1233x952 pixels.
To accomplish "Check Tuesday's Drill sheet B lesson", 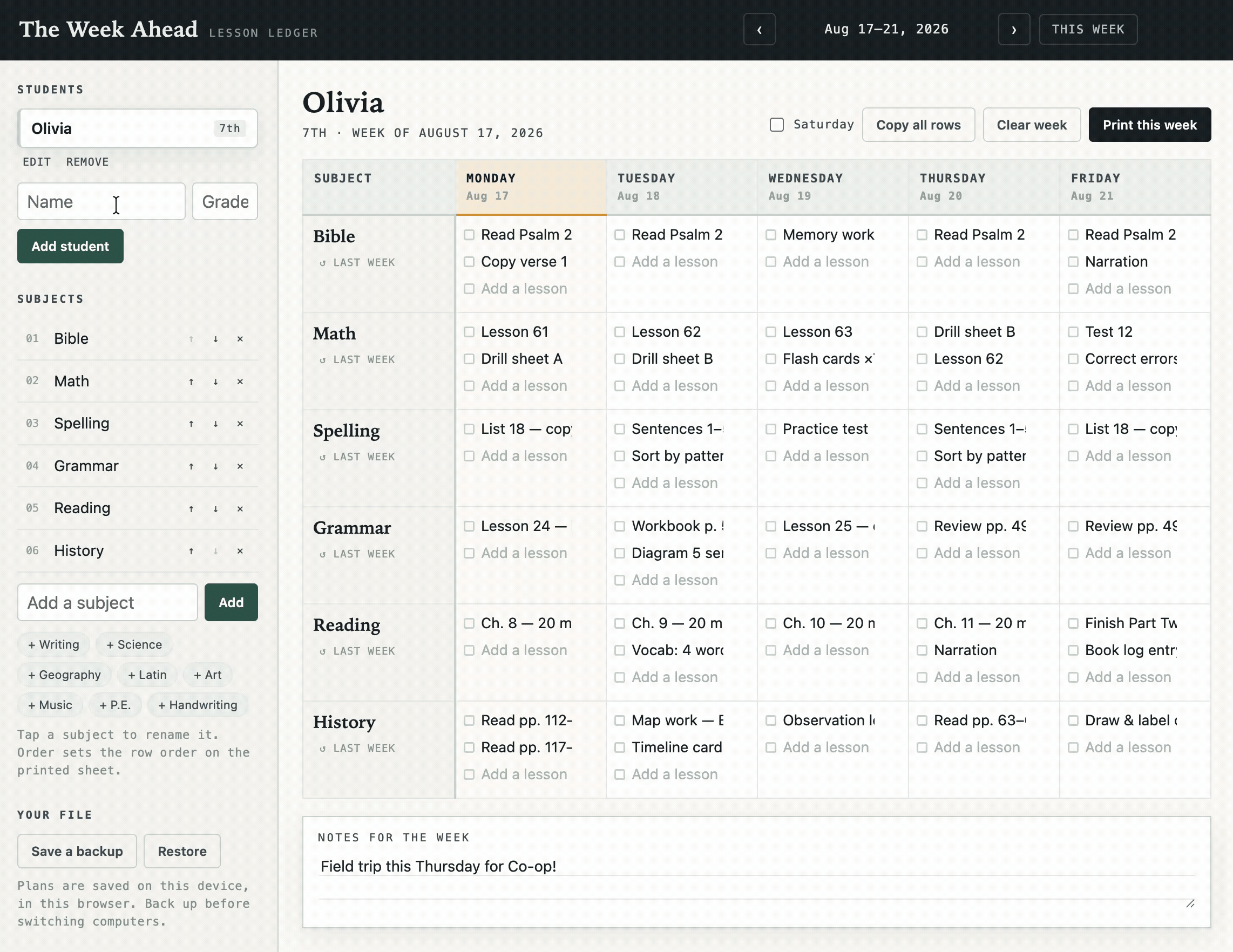I will point(619,359).
